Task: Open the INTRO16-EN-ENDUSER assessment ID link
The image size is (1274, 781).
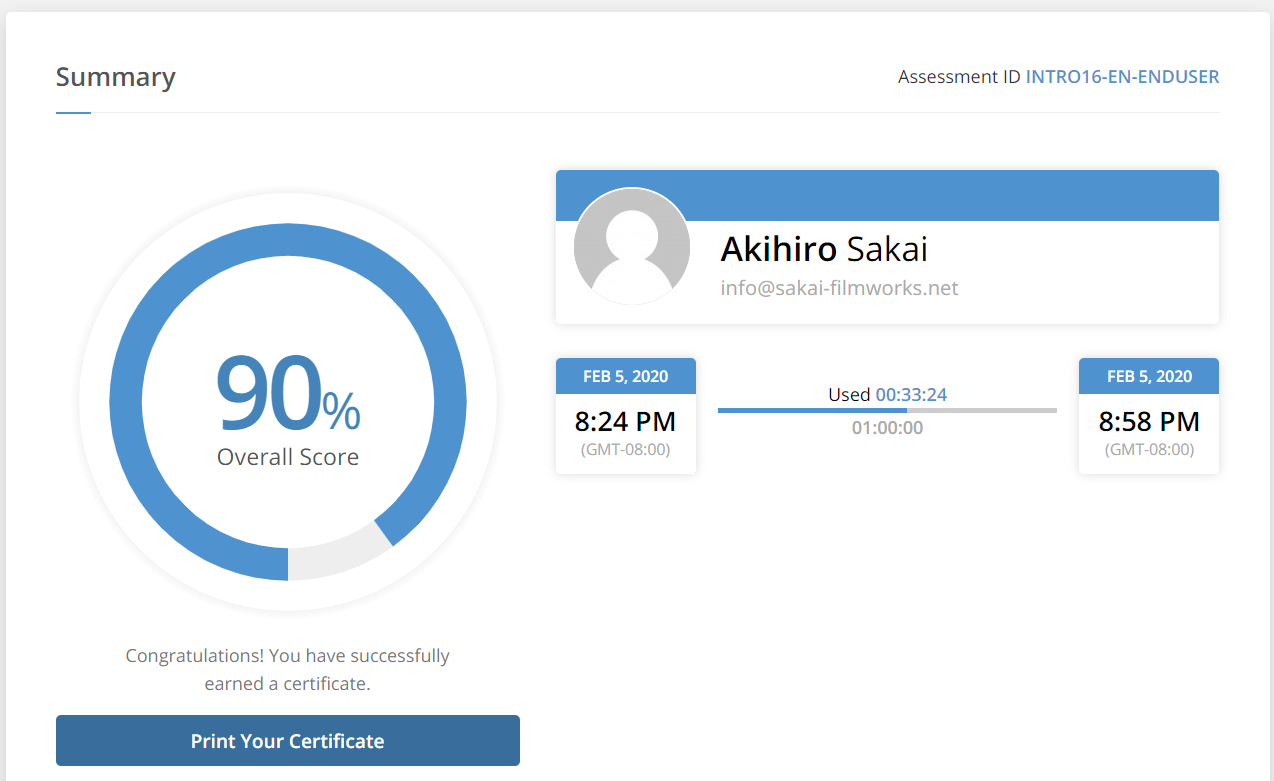Action: coord(1122,77)
